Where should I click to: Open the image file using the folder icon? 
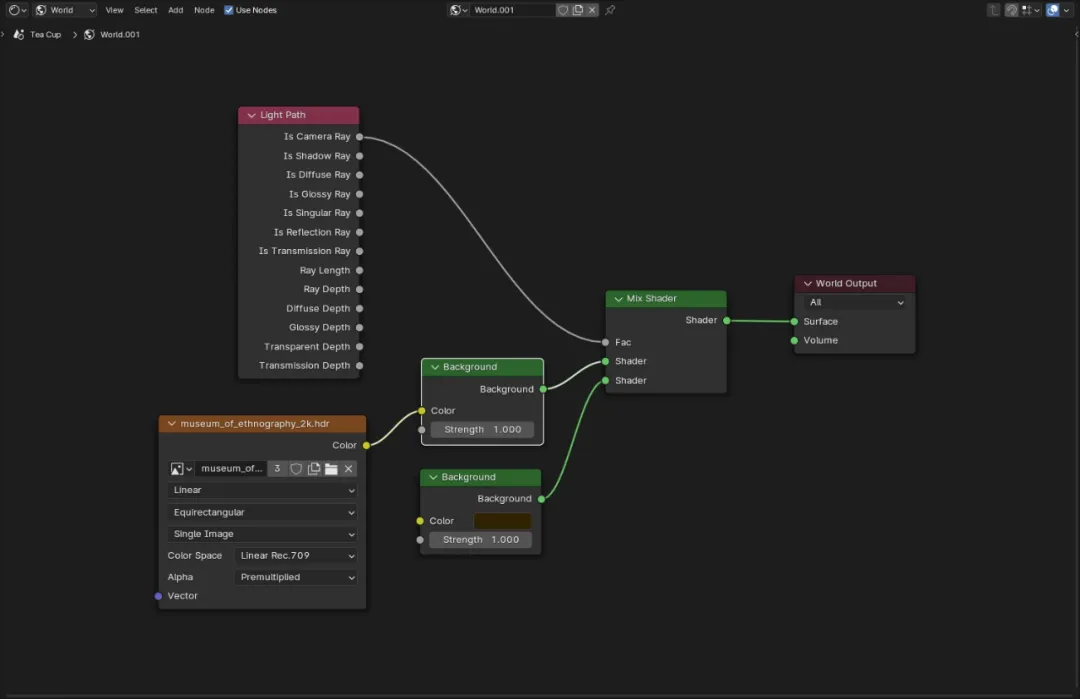coord(331,468)
